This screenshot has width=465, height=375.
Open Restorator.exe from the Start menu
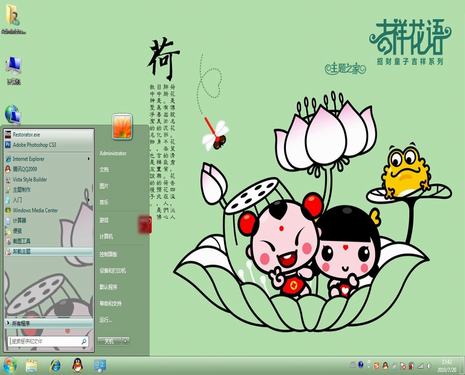49,135
